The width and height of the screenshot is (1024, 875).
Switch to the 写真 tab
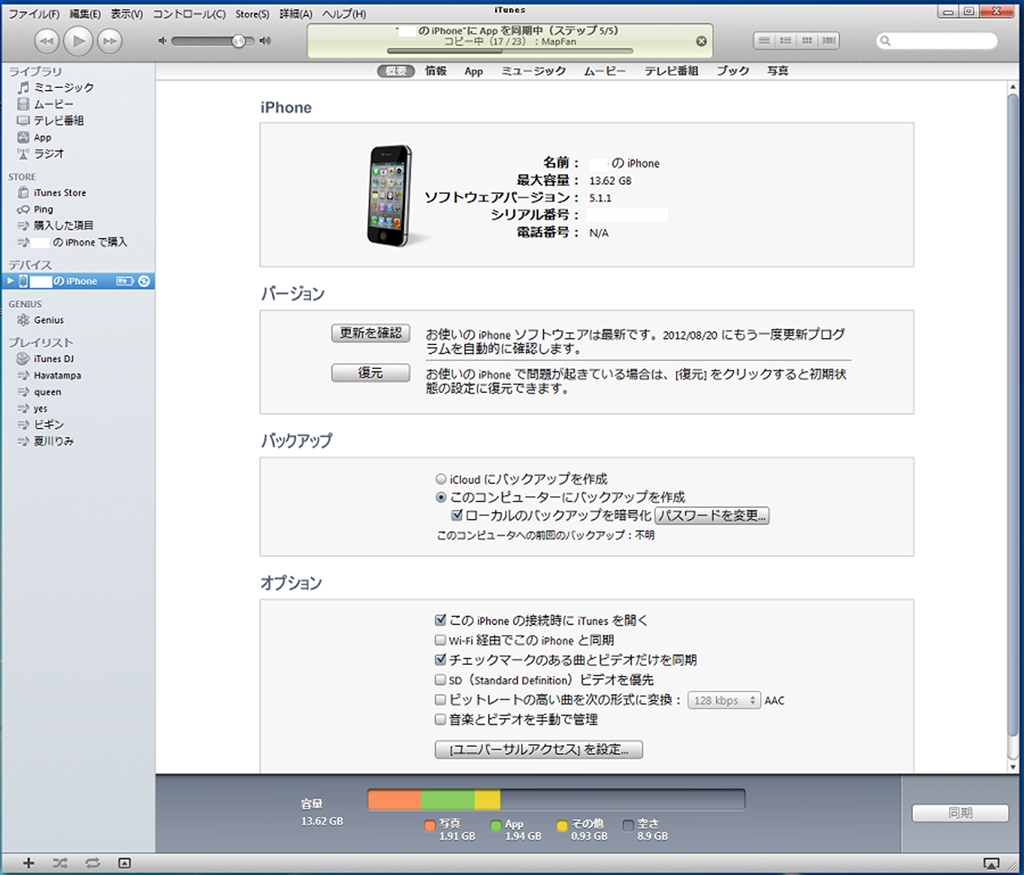777,71
